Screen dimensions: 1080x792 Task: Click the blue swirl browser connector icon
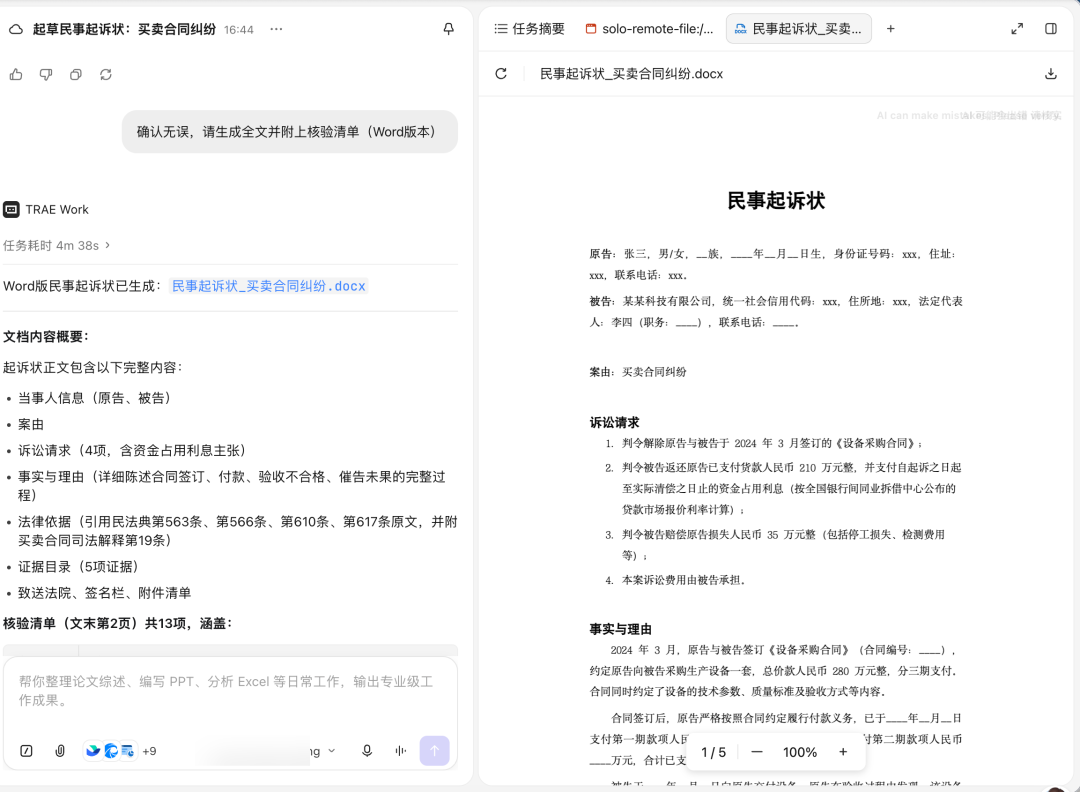(x=111, y=751)
